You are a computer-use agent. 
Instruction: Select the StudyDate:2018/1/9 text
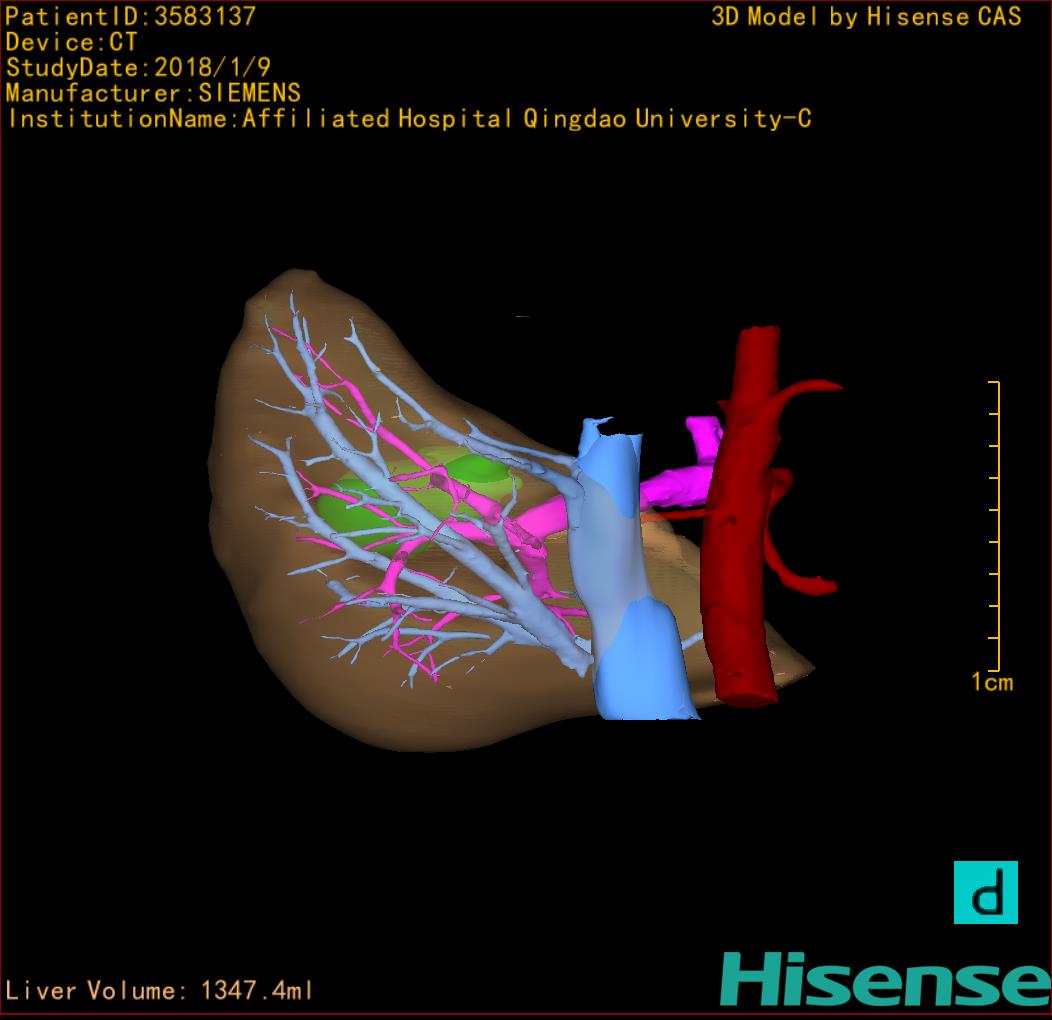pyautogui.click(x=138, y=68)
